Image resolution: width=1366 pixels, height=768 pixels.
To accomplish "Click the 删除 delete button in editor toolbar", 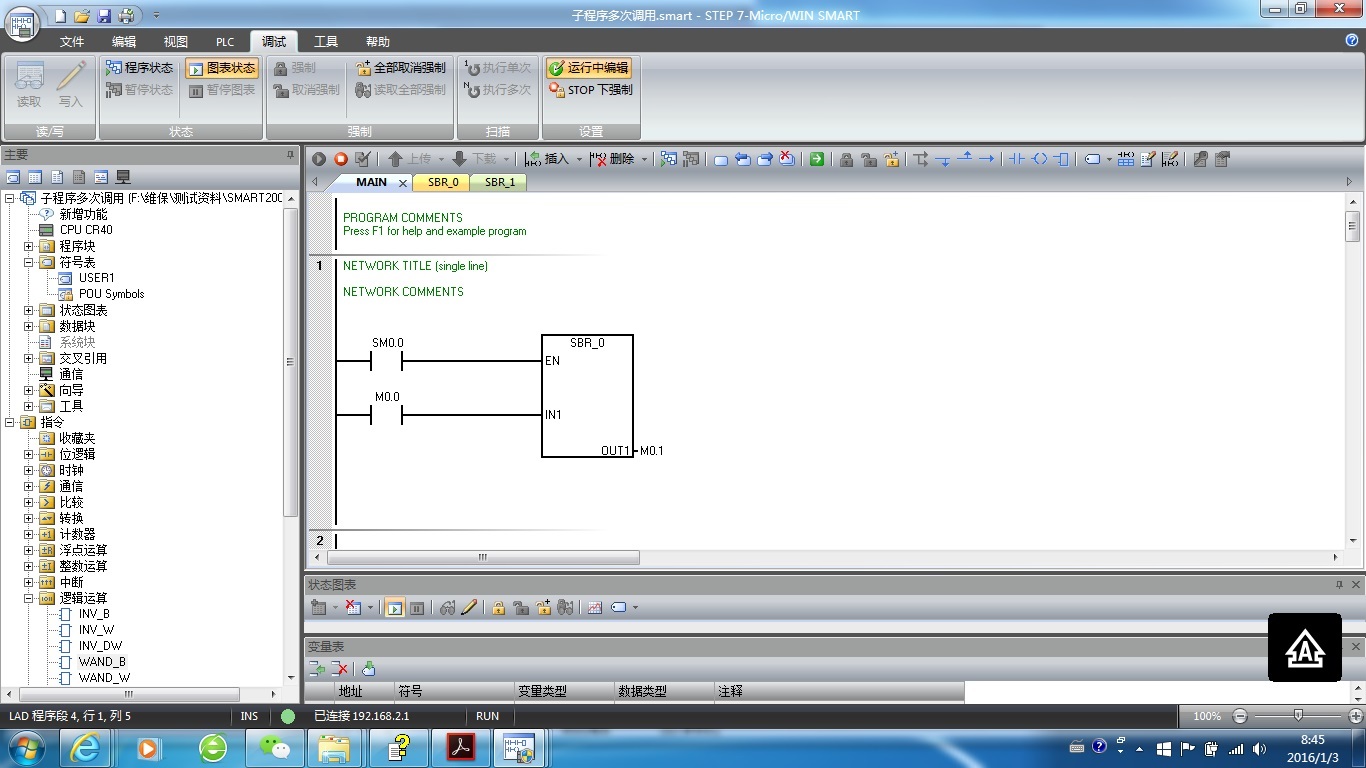I will coord(613,159).
